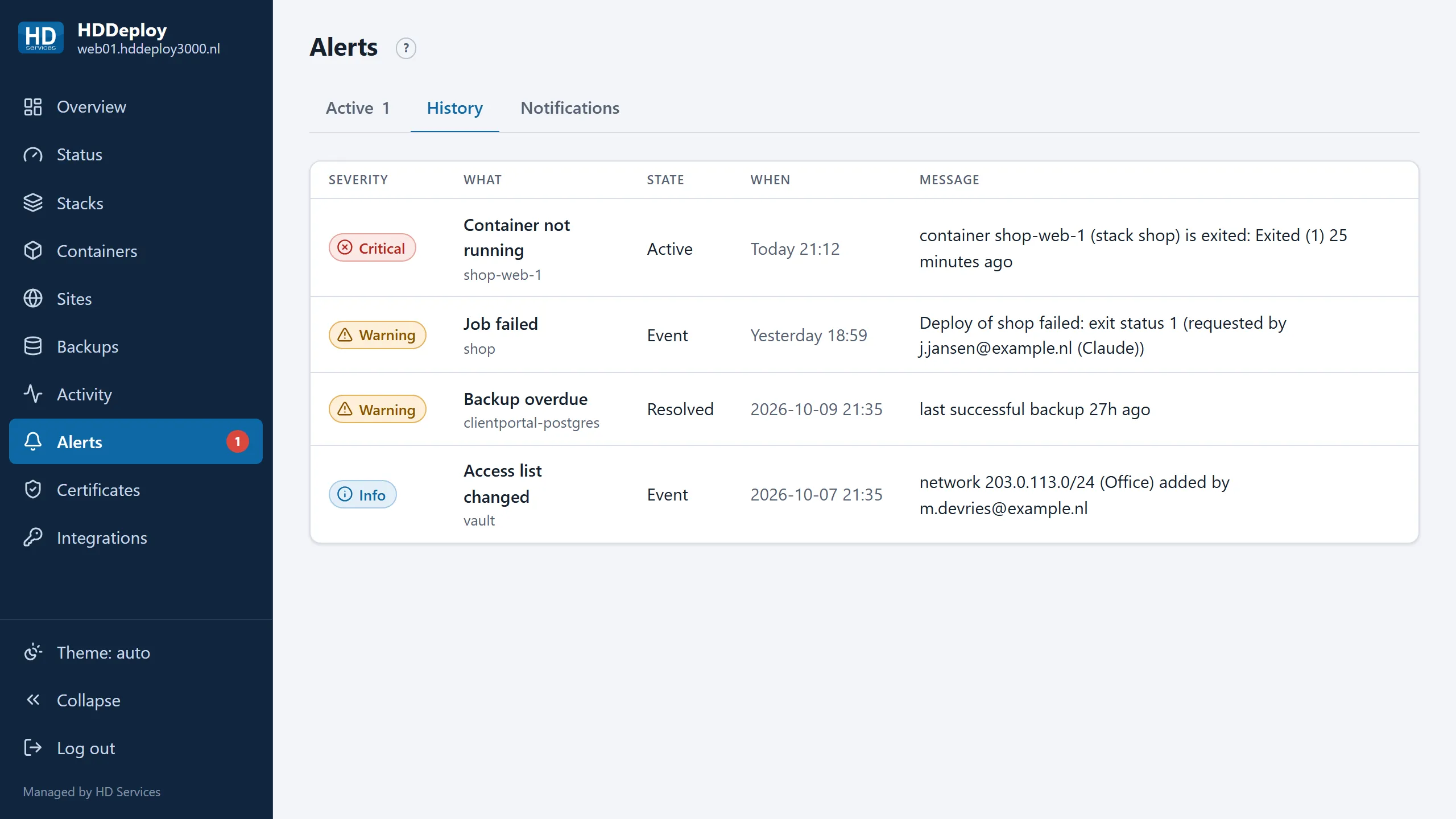Click the WHEN column header
1456x819 pixels.
770,180
